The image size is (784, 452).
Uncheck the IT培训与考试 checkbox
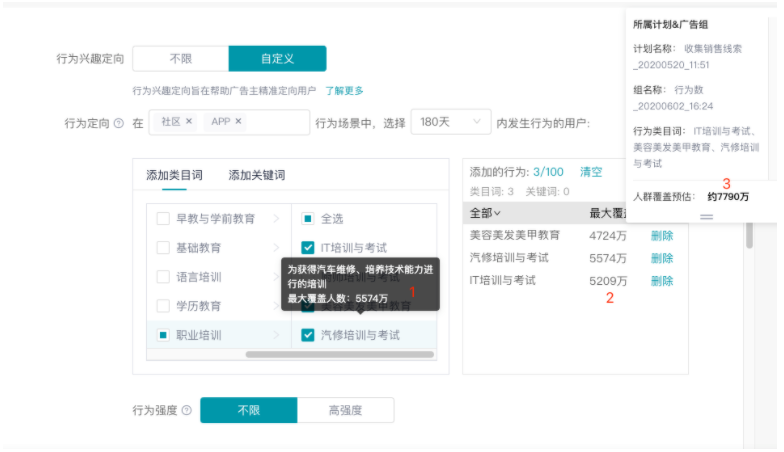click(x=308, y=248)
